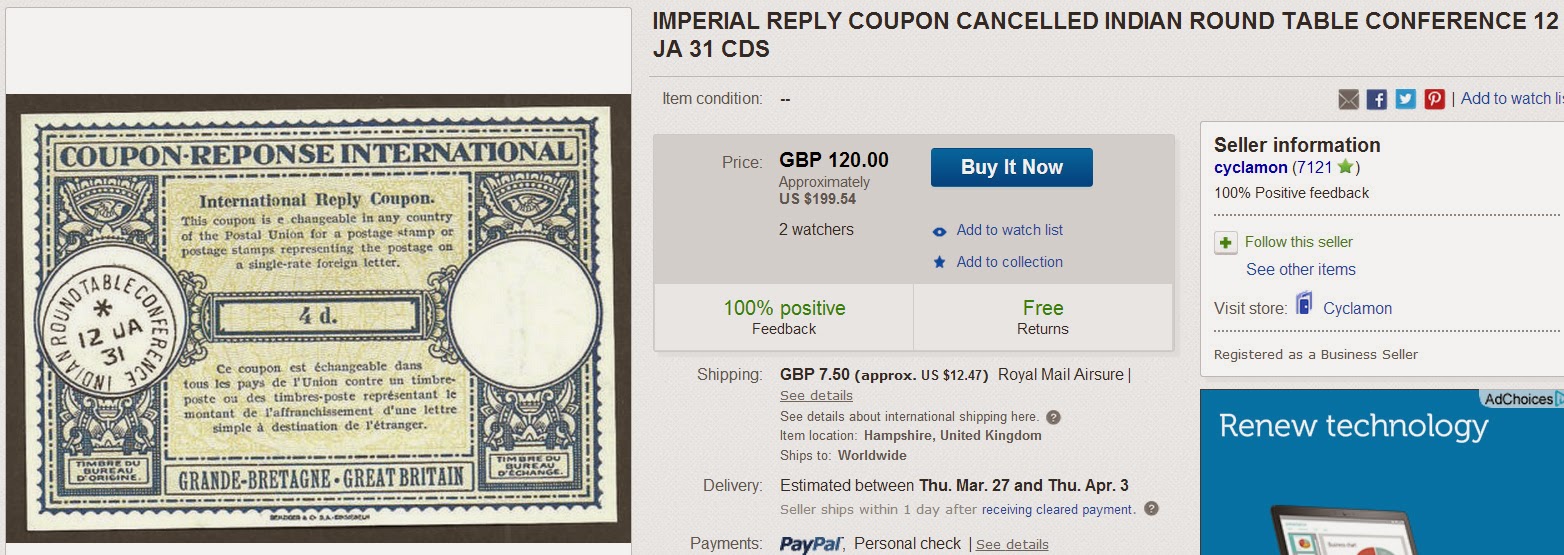Viewport: 1564px width, 555px height.
Task: Share this listing on Facebook
Action: pyautogui.click(x=1377, y=99)
